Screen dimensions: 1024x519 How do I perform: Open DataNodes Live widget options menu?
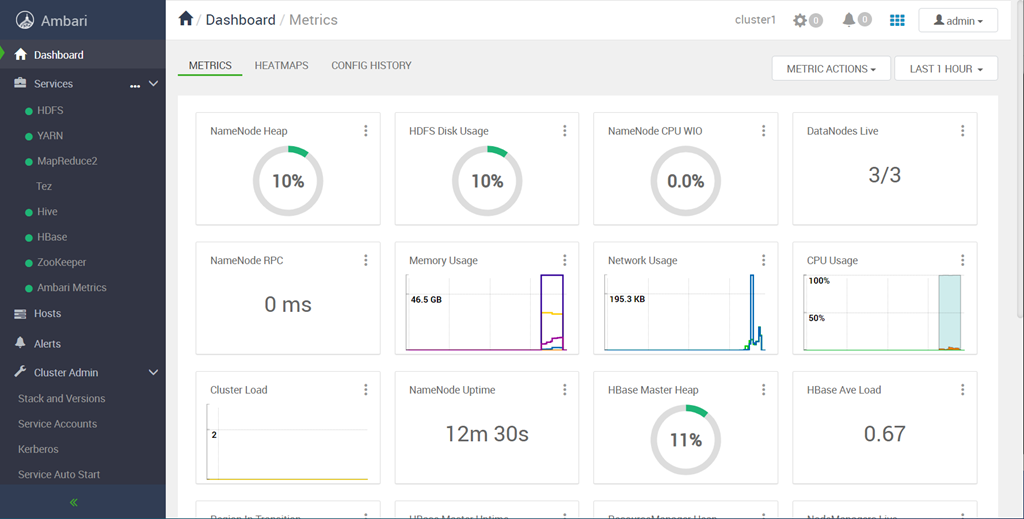[x=963, y=131]
